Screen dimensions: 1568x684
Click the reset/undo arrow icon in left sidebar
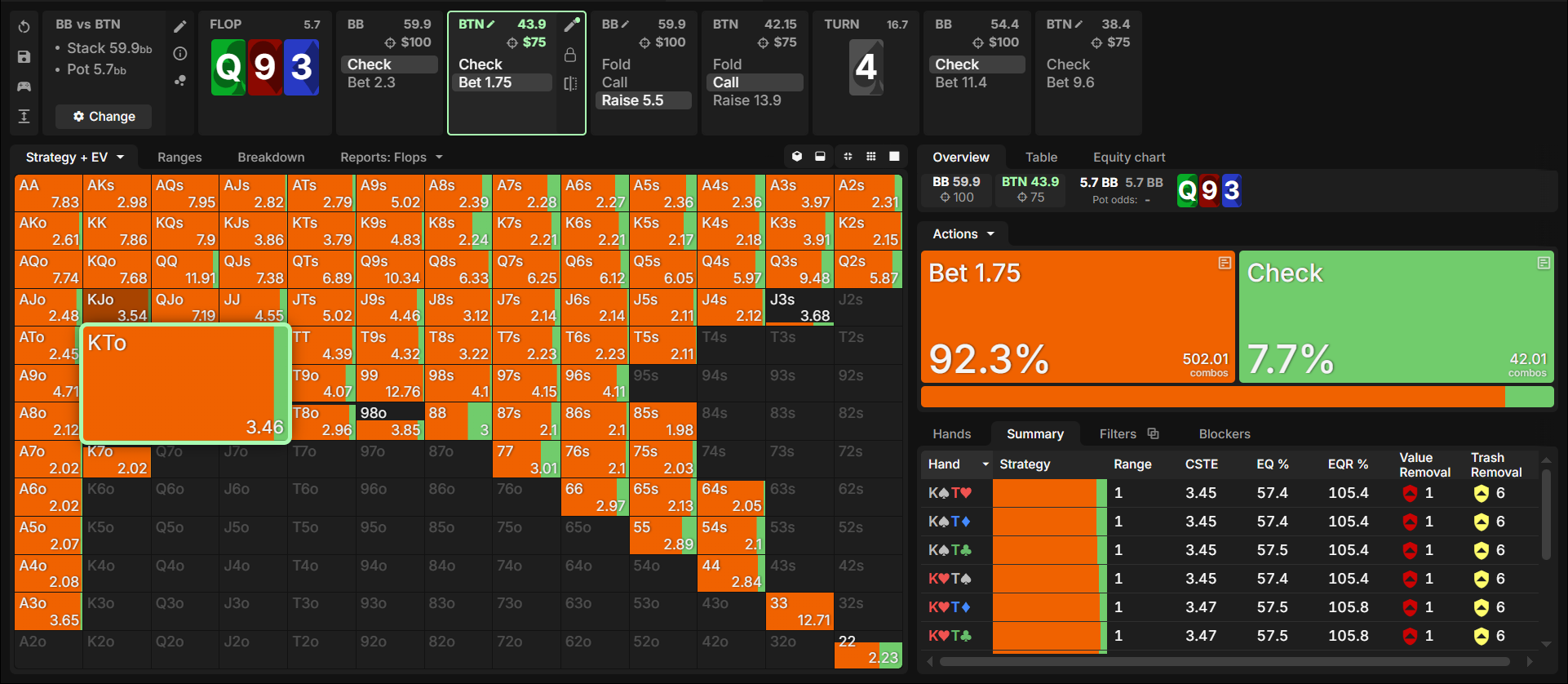pos(24,27)
